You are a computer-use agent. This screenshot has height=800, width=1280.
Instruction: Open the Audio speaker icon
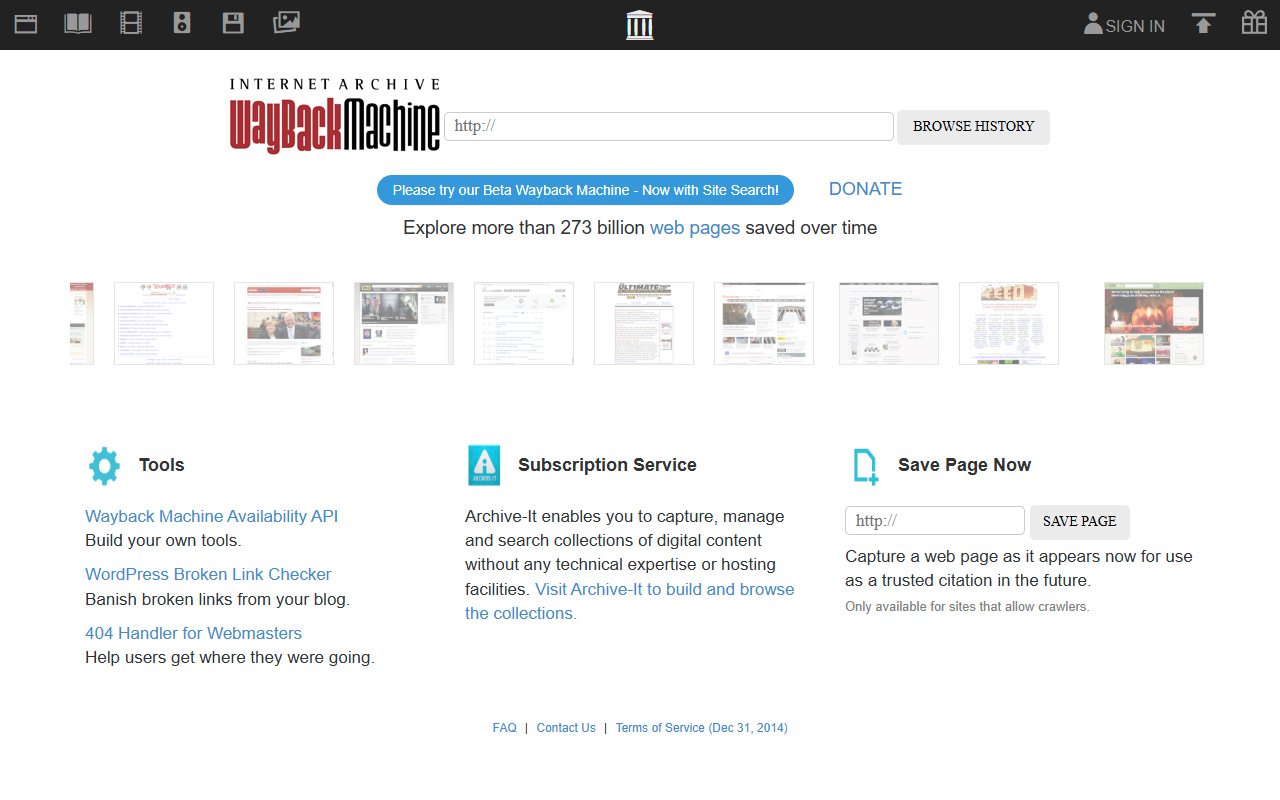(182, 23)
